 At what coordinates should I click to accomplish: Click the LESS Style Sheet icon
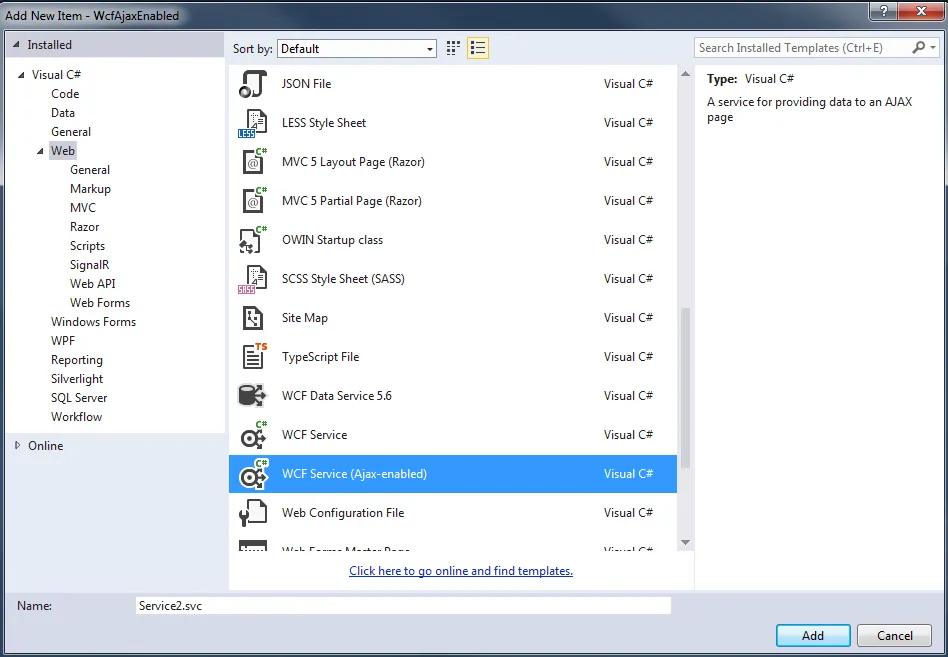pyautogui.click(x=253, y=123)
